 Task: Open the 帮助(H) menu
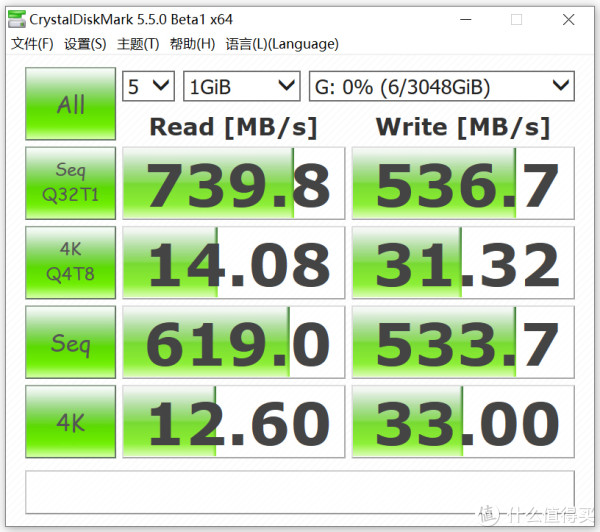click(192, 44)
